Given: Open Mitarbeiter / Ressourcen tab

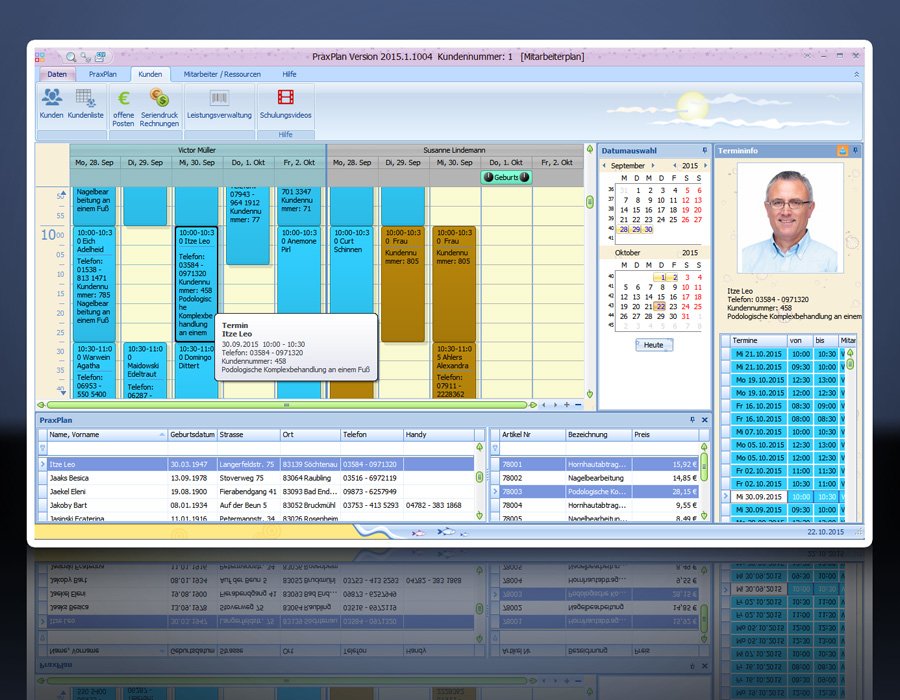Looking at the screenshot, I should (x=222, y=74).
